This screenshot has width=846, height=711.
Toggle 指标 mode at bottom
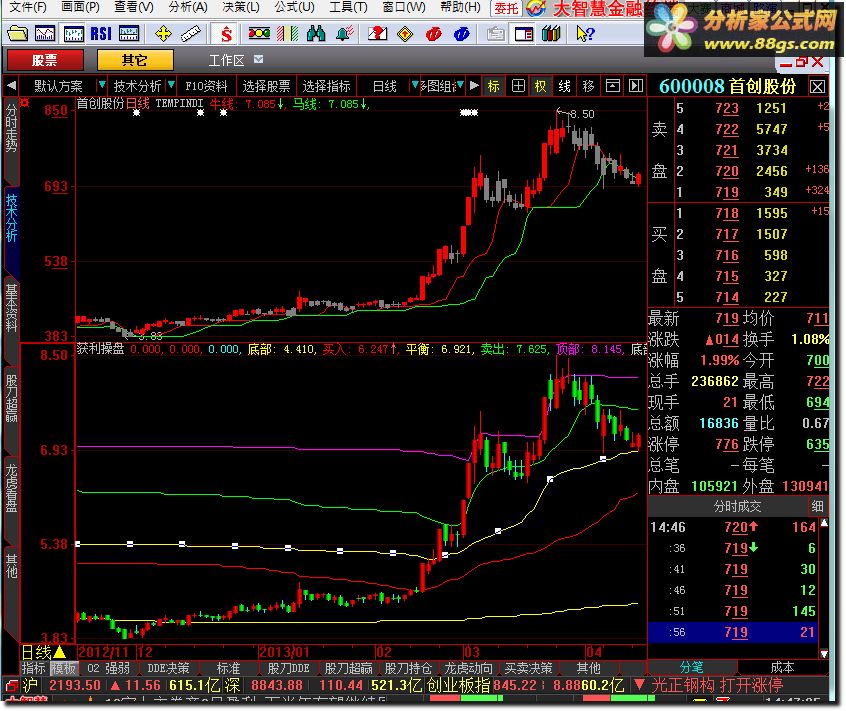pos(33,668)
